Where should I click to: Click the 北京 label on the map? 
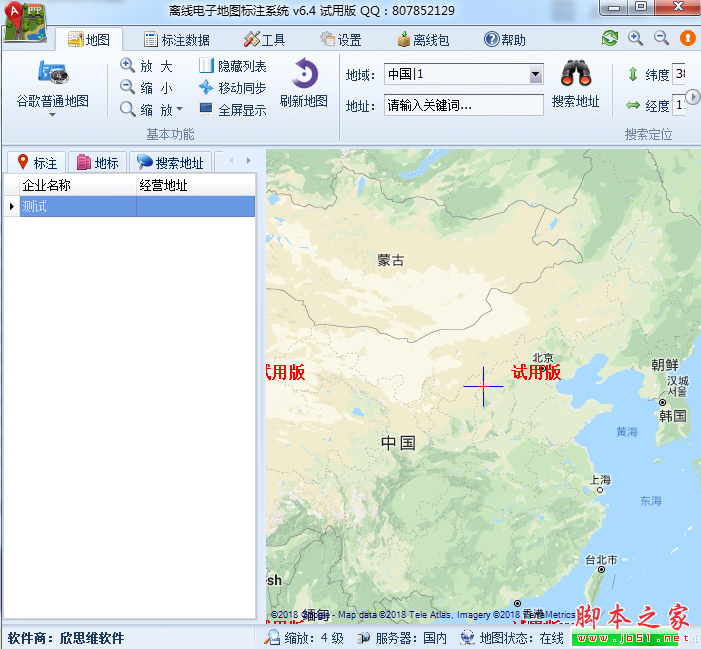(543, 358)
